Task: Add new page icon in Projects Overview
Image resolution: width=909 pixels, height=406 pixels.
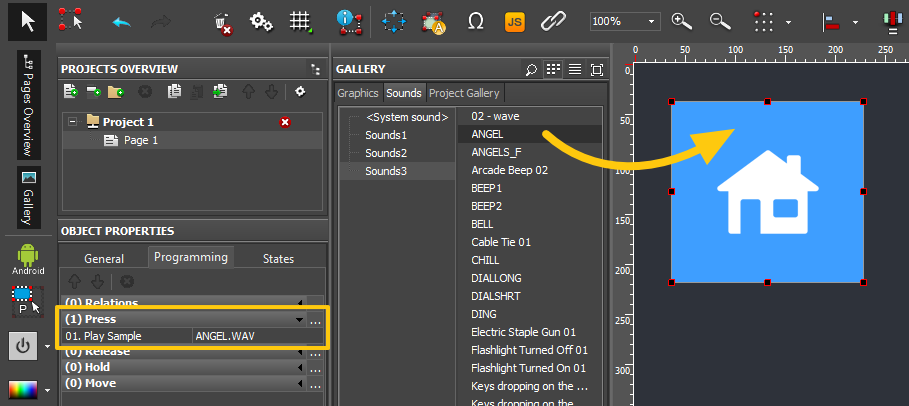Action: tap(71, 91)
